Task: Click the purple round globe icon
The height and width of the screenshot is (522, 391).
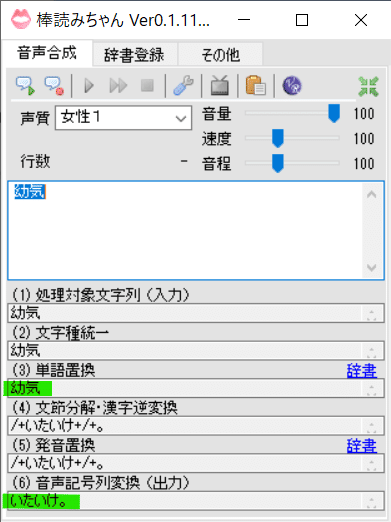Action: click(x=292, y=86)
